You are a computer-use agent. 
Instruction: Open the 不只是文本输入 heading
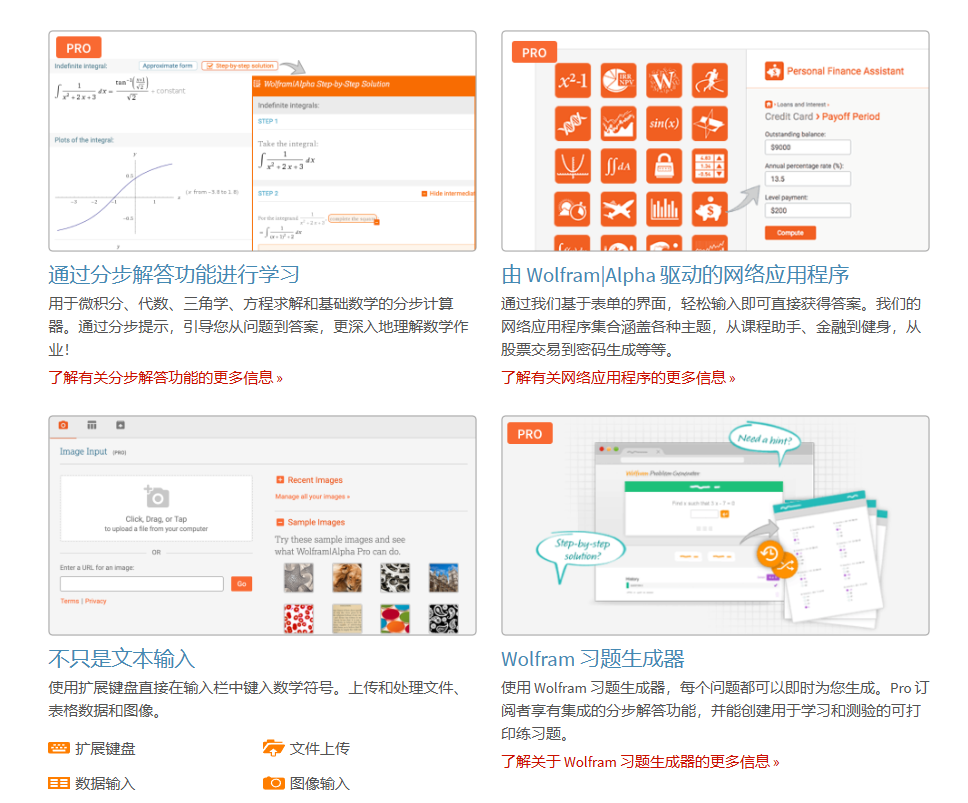(x=122, y=659)
